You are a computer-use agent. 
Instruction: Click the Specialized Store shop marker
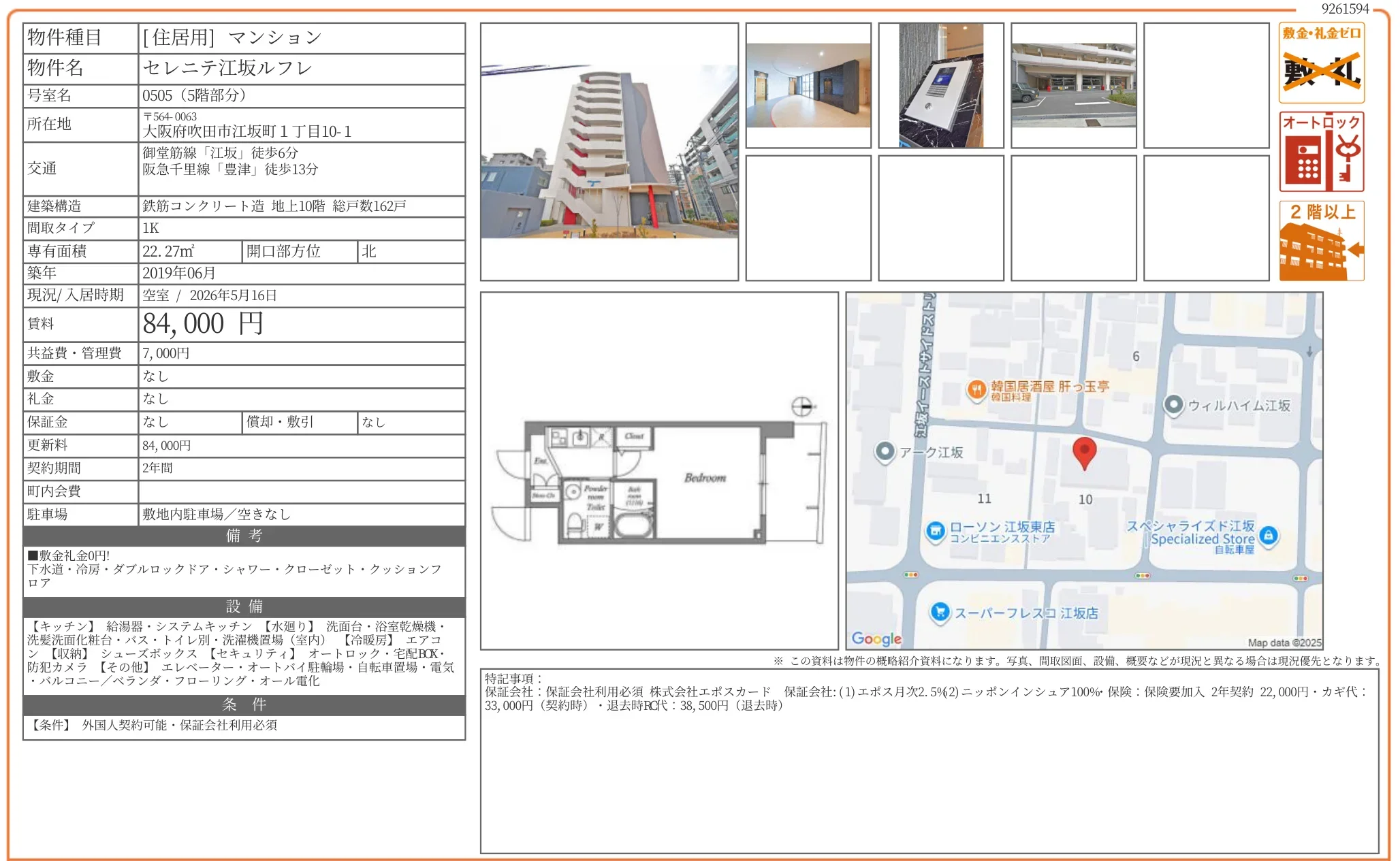(1267, 536)
